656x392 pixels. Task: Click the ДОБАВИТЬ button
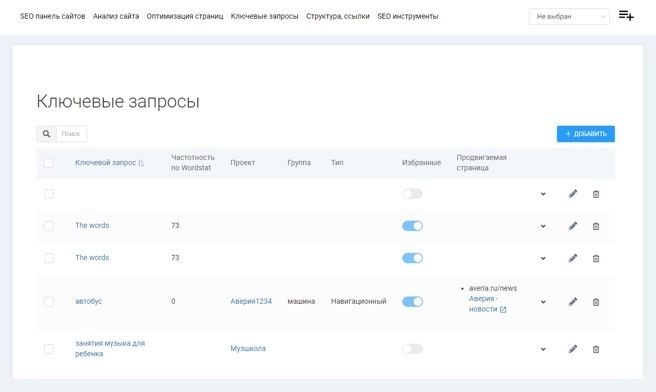(x=586, y=134)
